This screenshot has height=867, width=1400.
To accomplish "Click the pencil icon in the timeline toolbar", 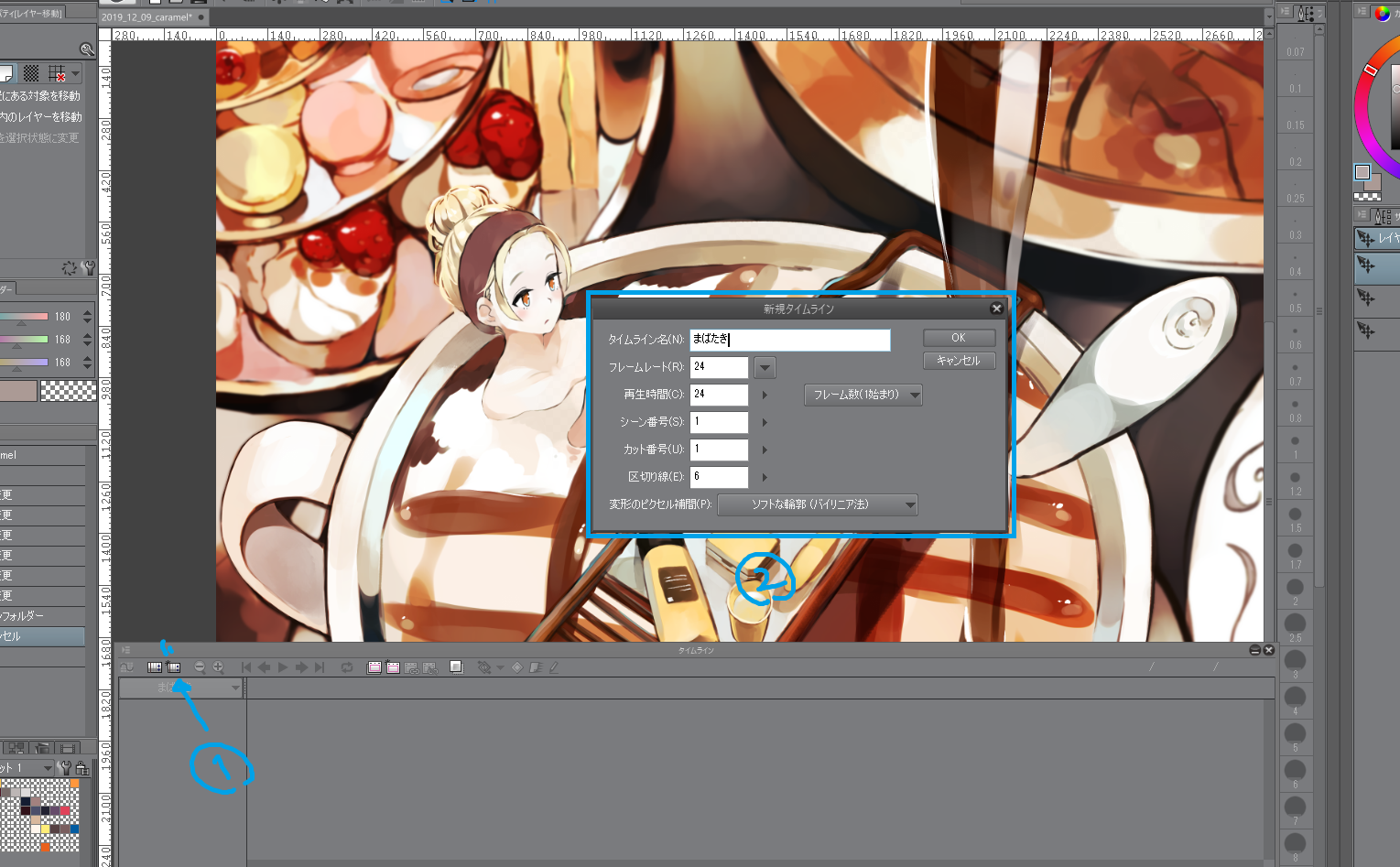I will (554, 667).
